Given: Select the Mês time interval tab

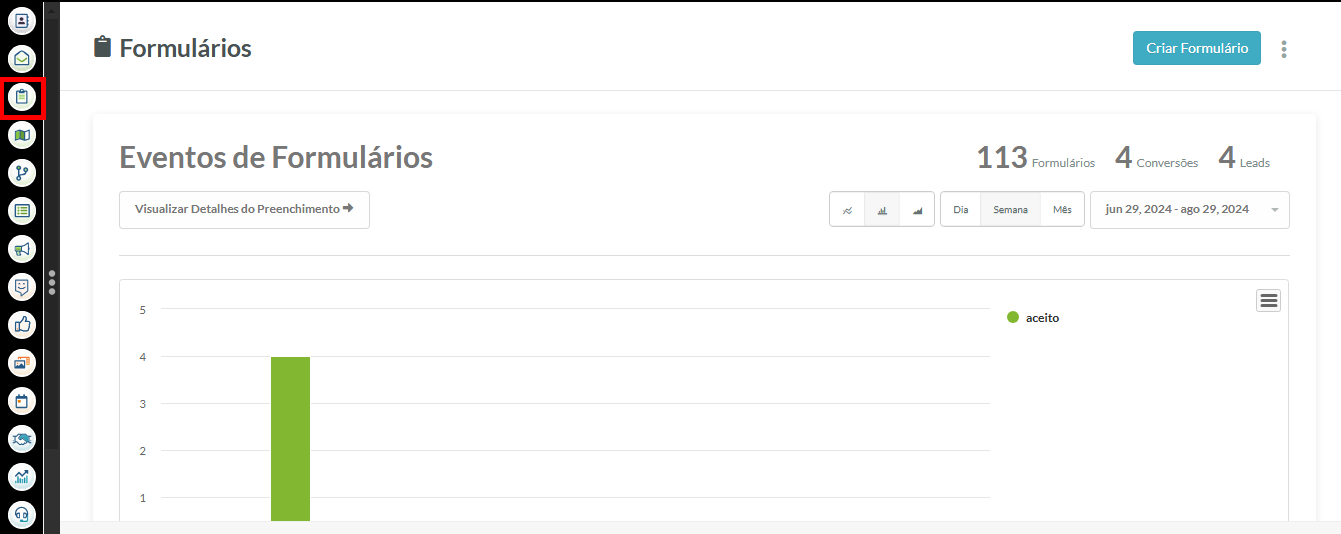Looking at the screenshot, I should (1062, 210).
